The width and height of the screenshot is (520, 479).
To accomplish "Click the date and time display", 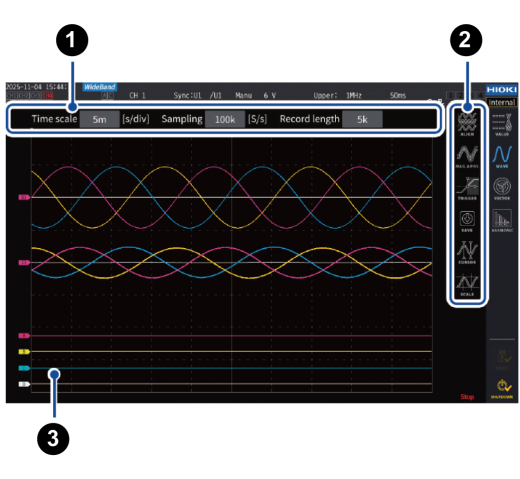I will 37,87.
